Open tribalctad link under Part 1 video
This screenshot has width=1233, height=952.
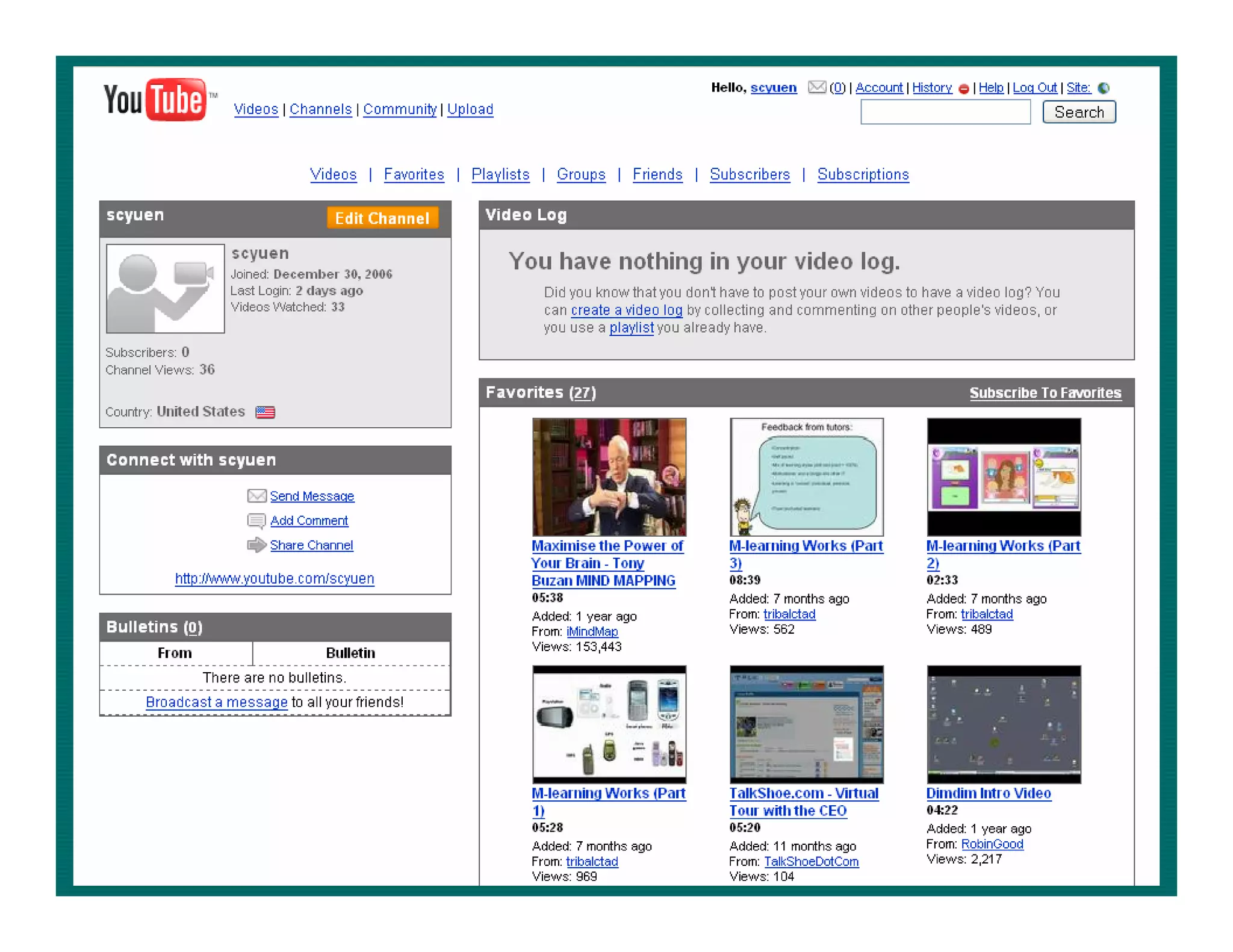[x=592, y=862]
